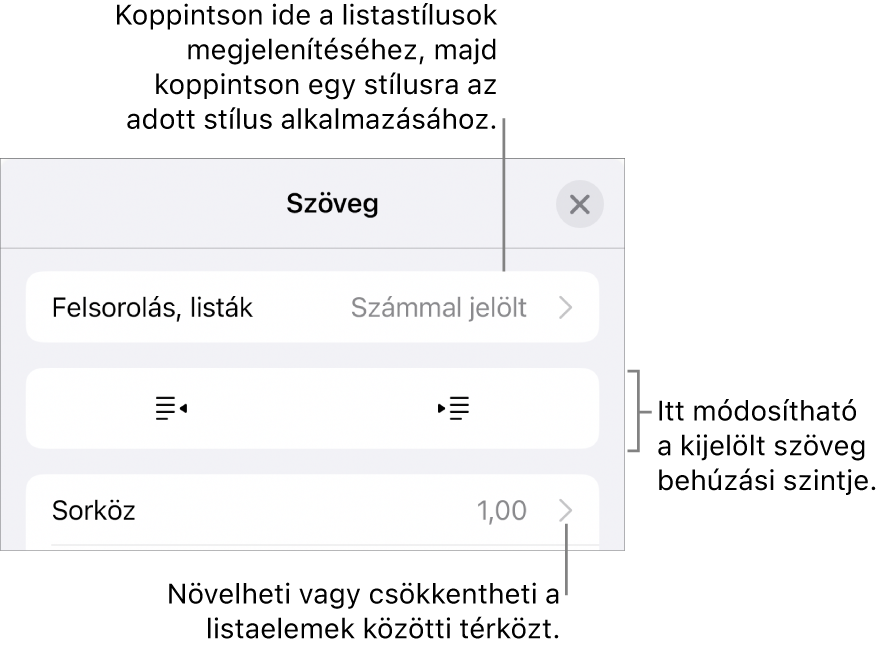Decrease indent level of selected text

169,411
